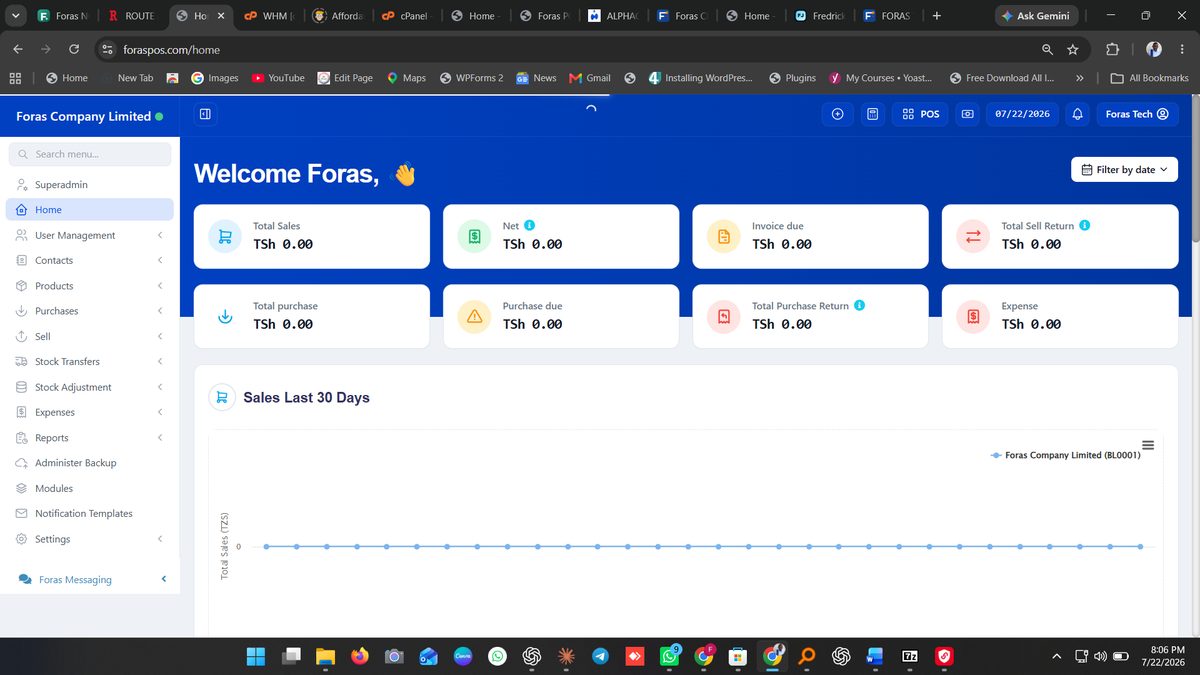1200x675 pixels.
Task: Open the chart hamburger menu icon
Action: click(1148, 445)
